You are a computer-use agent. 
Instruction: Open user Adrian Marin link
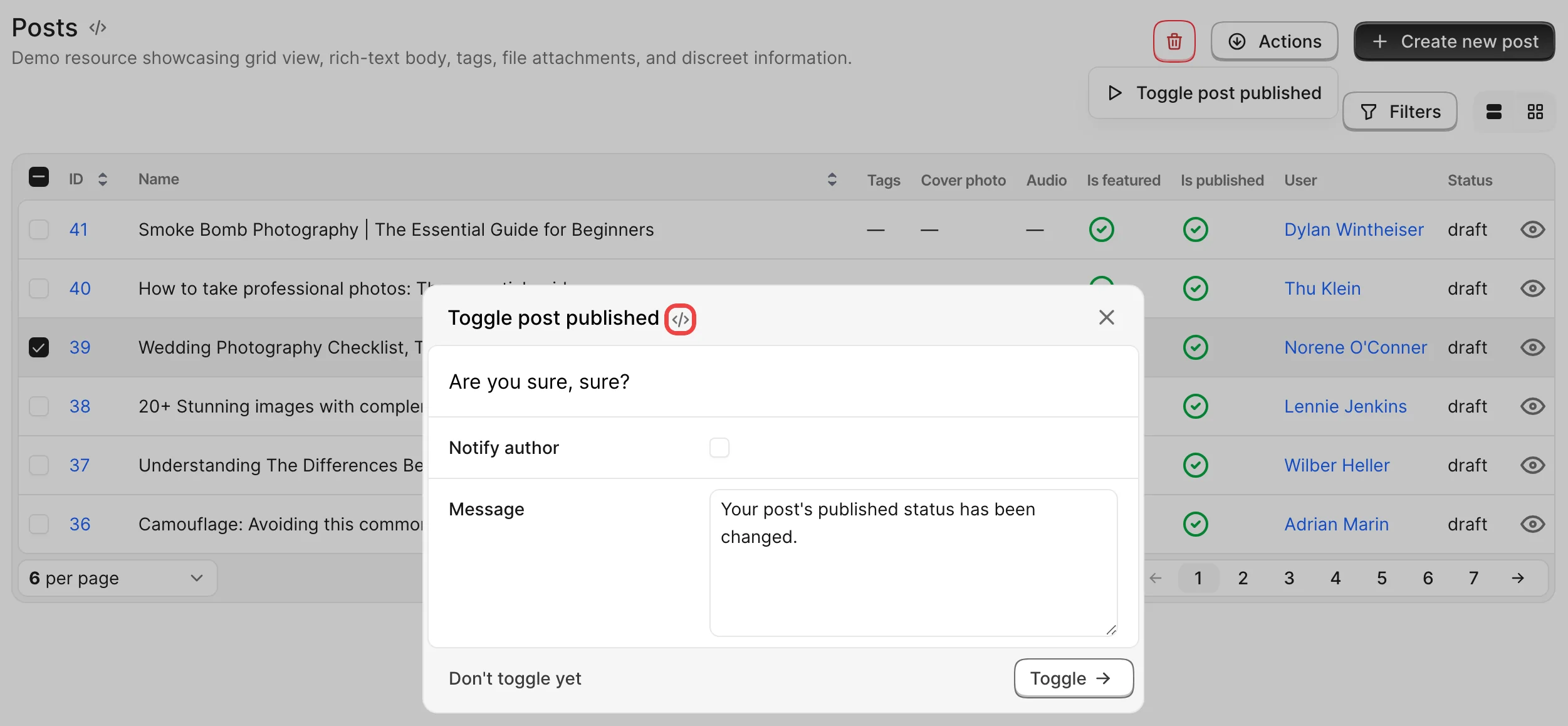click(x=1336, y=524)
